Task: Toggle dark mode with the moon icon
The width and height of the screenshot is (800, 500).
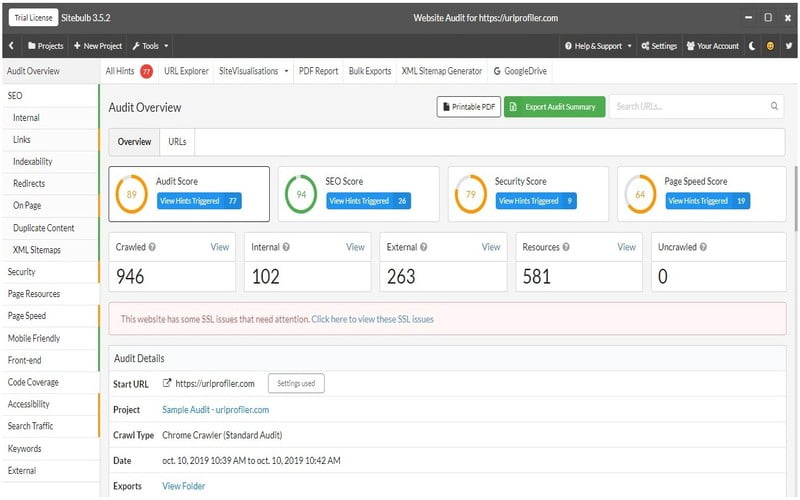Action: (x=752, y=46)
